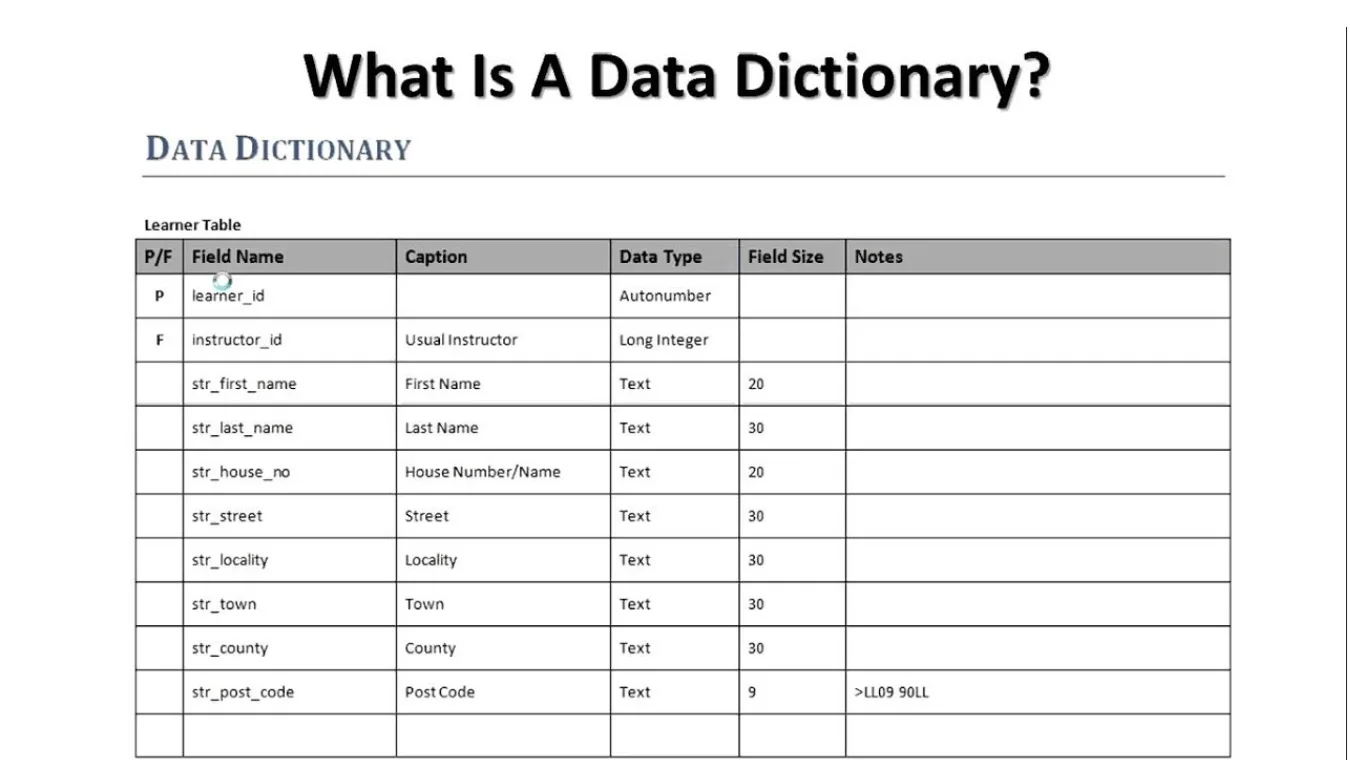
Task: Click the field size cell containing 9
Action: tap(752, 692)
